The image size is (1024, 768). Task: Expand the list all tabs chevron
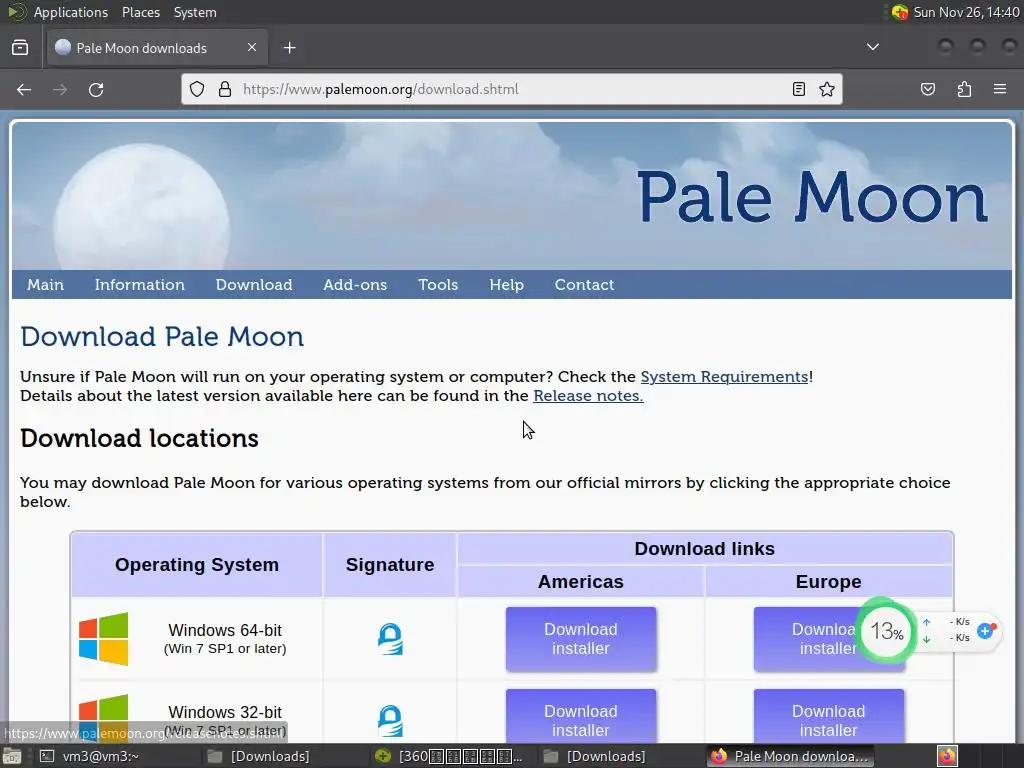pyautogui.click(x=872, y=47)
